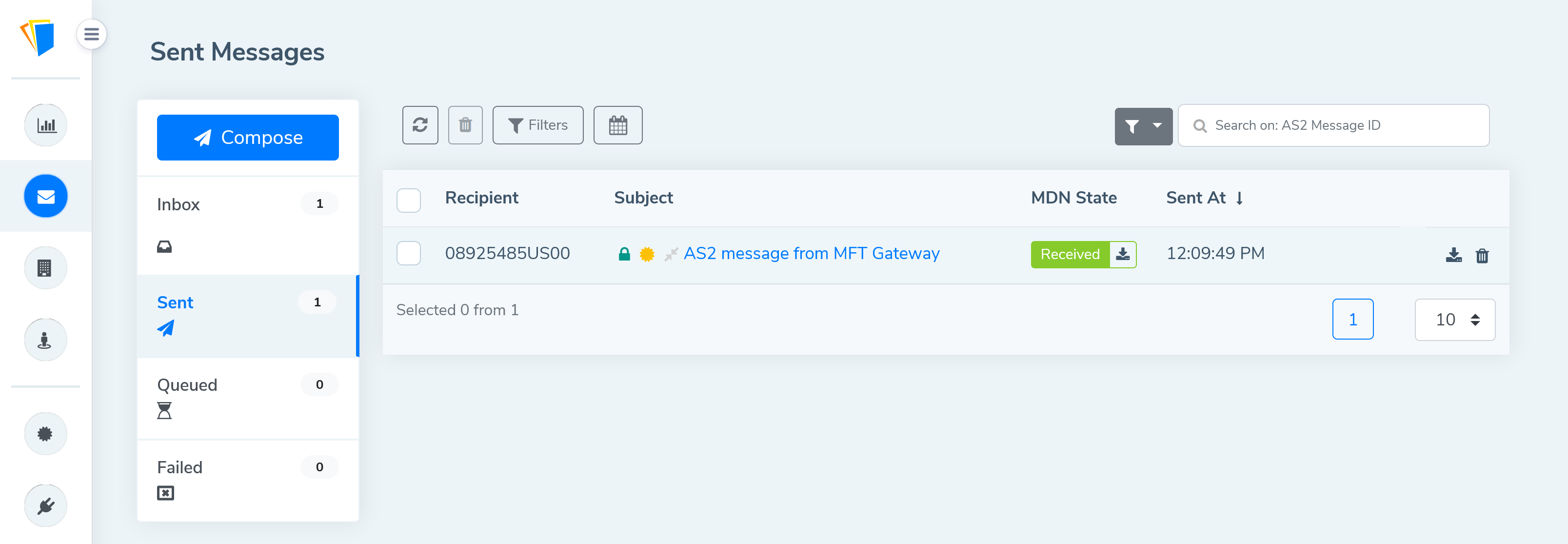Open the envelope messages sidebar icon

46,196
